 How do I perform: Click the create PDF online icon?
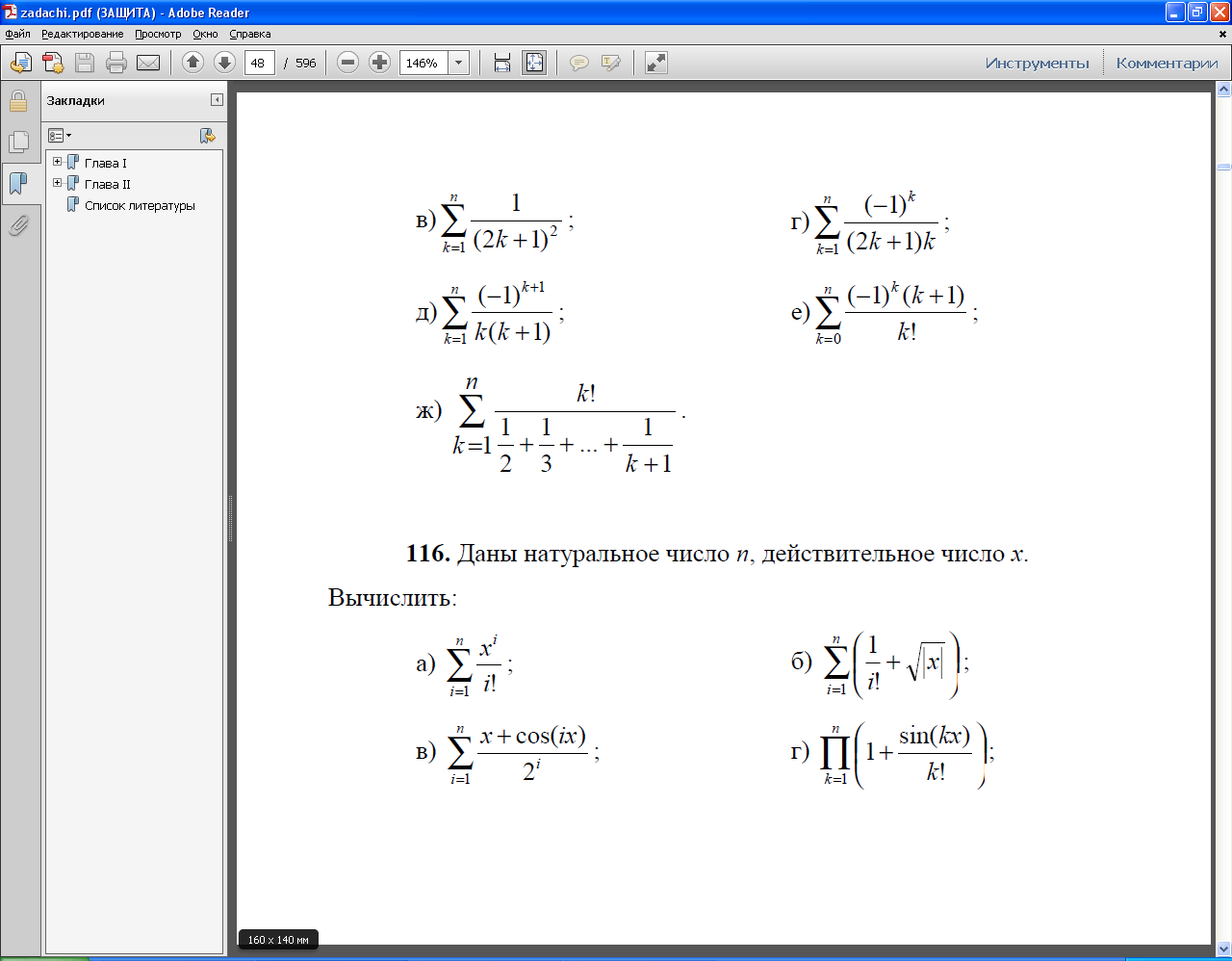pyautogui.click(x=53, y=63)
